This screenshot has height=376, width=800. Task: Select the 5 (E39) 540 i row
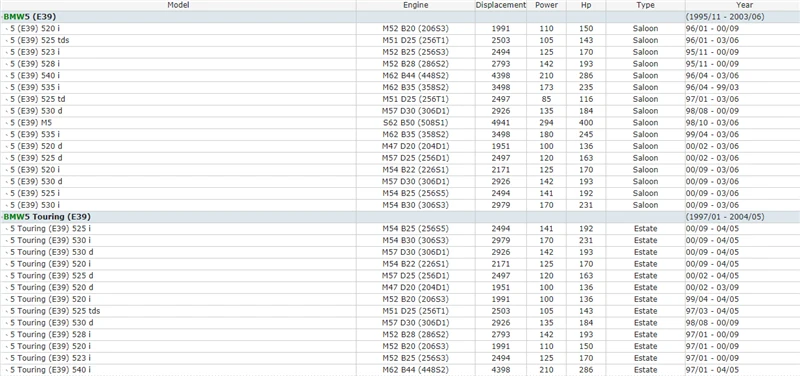tap(400, 76)
